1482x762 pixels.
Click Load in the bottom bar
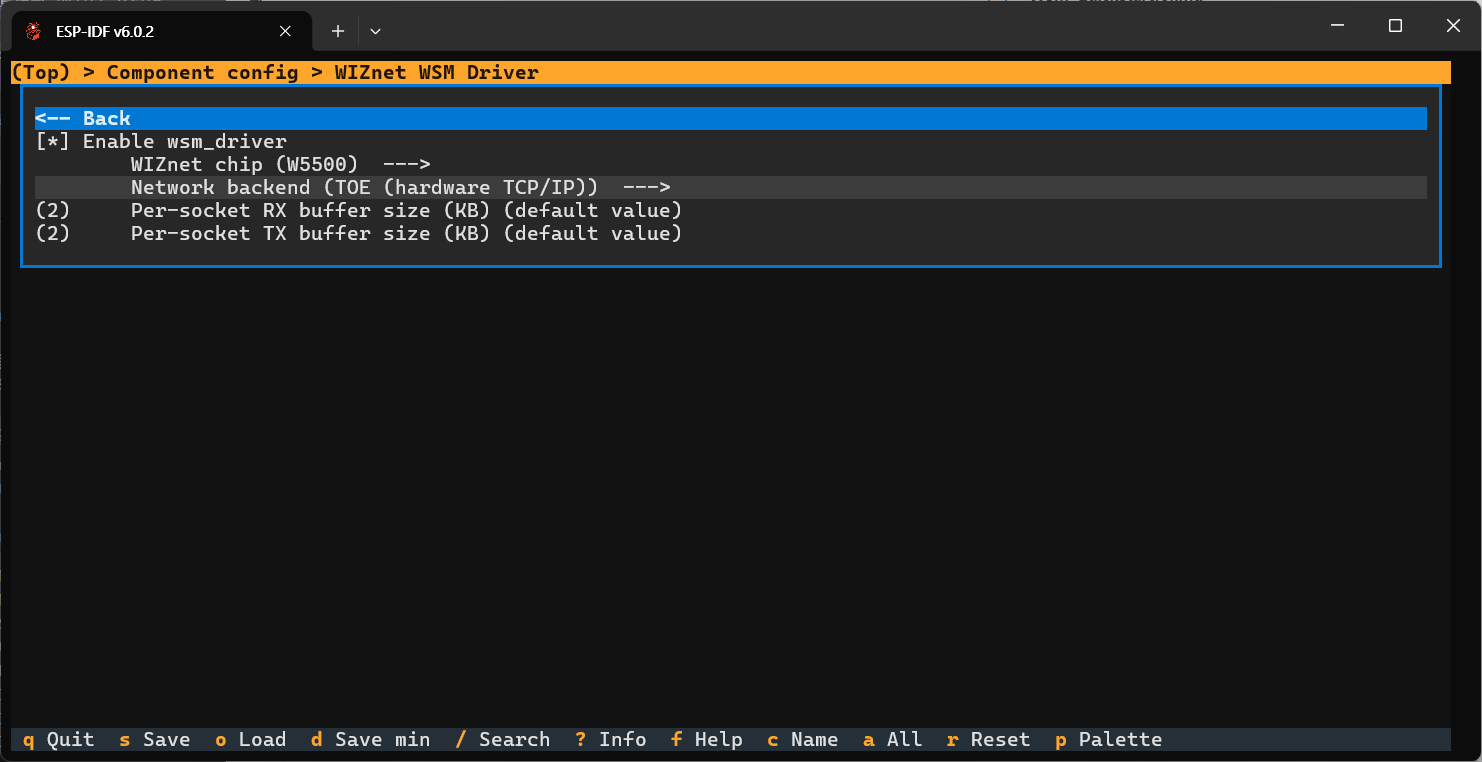coord(251,740)
